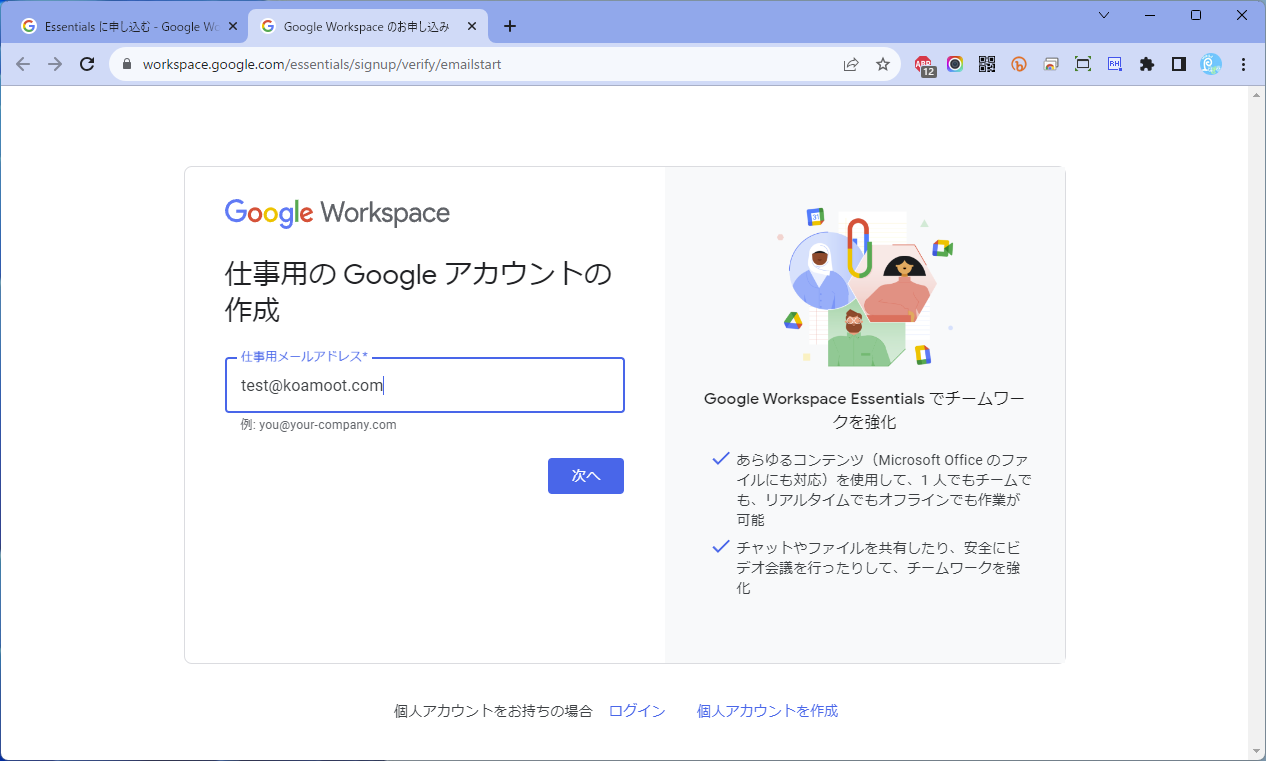Image resolution: width=1266 pixels, height=761 pixels.
Task: Open the ログイン link
Action: click(x=636, y=711)
